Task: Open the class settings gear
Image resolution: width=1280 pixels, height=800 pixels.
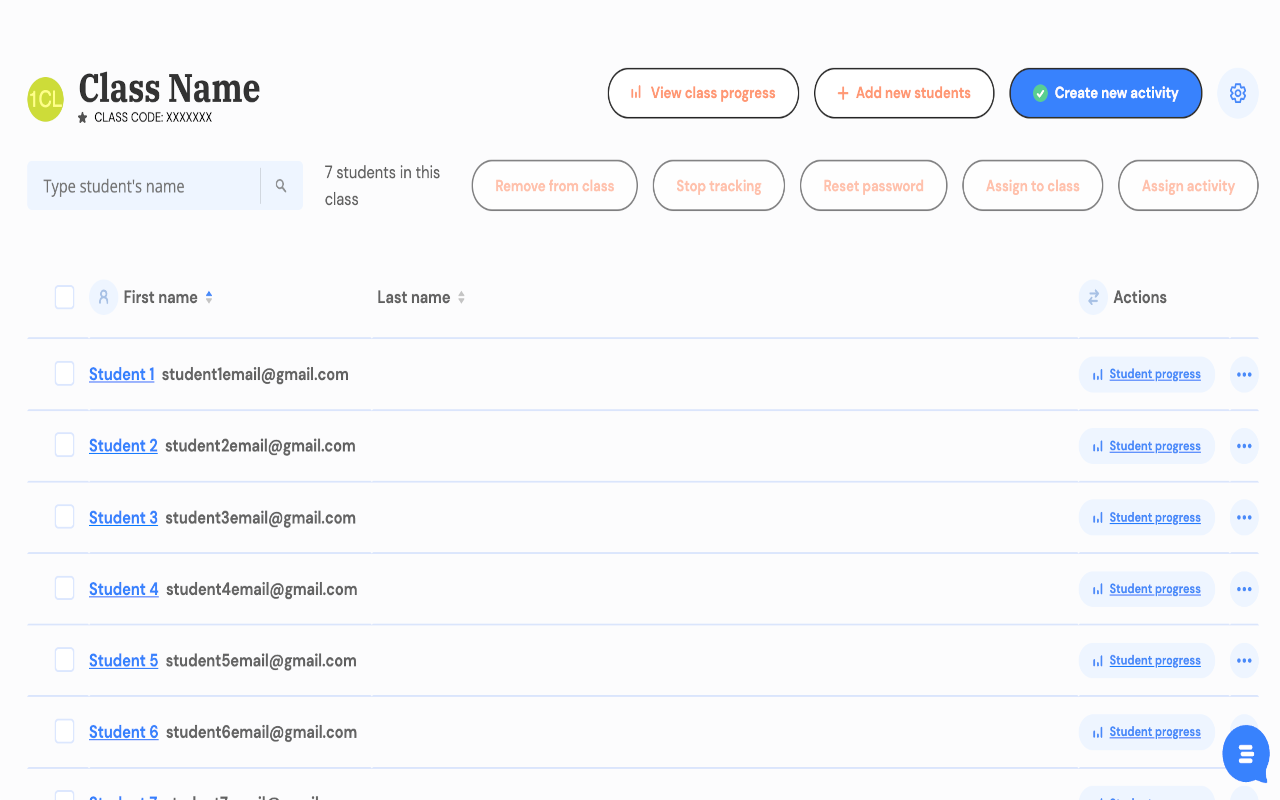Action: 1238,93
